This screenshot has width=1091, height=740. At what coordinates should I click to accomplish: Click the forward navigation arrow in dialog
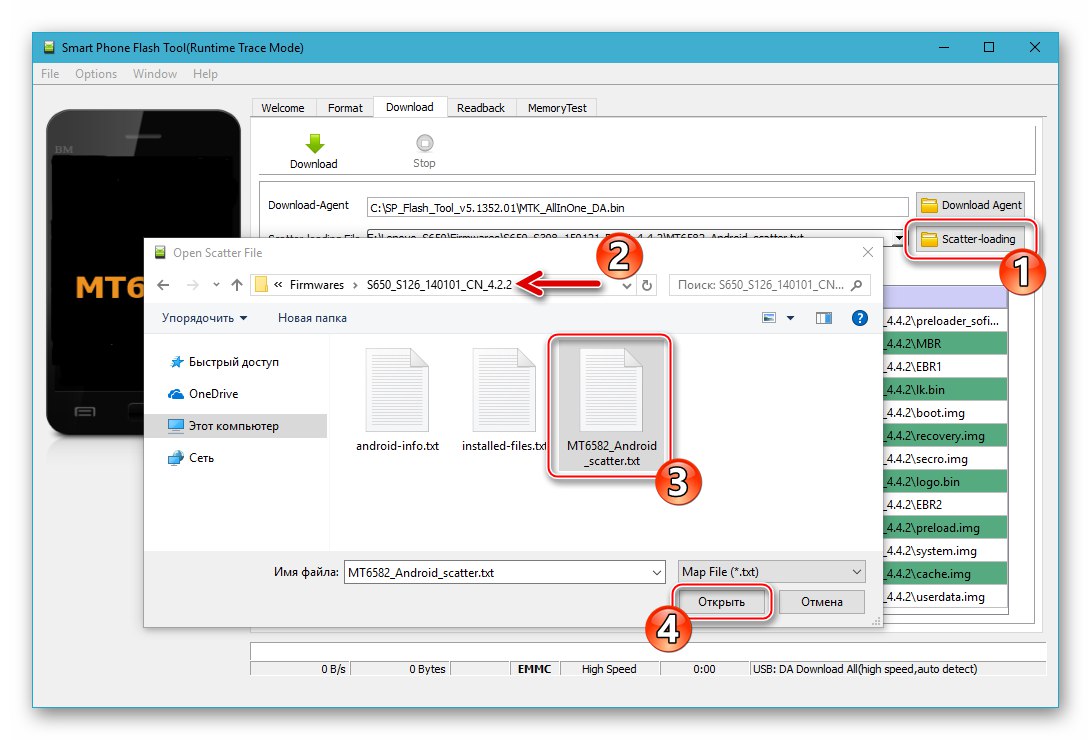[193, 285]
